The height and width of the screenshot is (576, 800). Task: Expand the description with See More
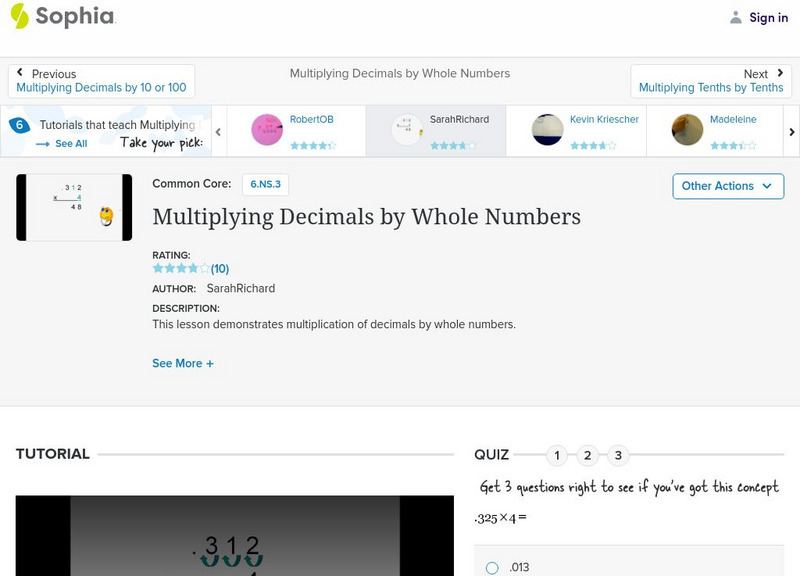click(x=183, y=363)
